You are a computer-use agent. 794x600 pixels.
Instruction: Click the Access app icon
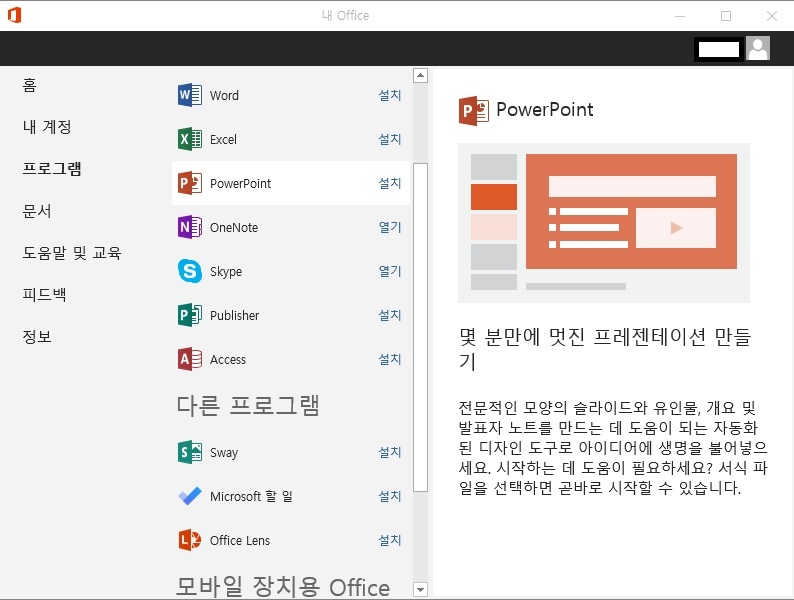pos(190,359)
